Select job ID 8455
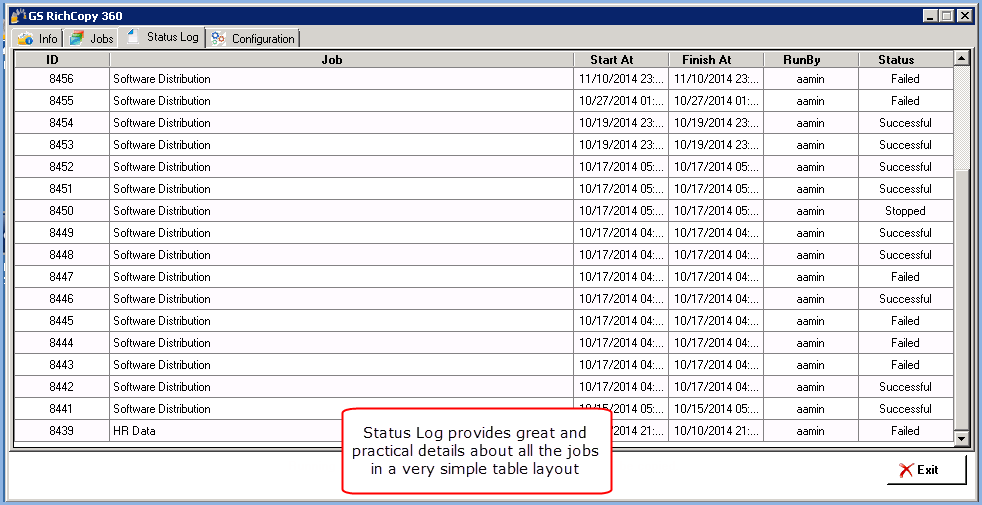Image resolution: width=982 pixels, height=505 pixels. (61, 101)
